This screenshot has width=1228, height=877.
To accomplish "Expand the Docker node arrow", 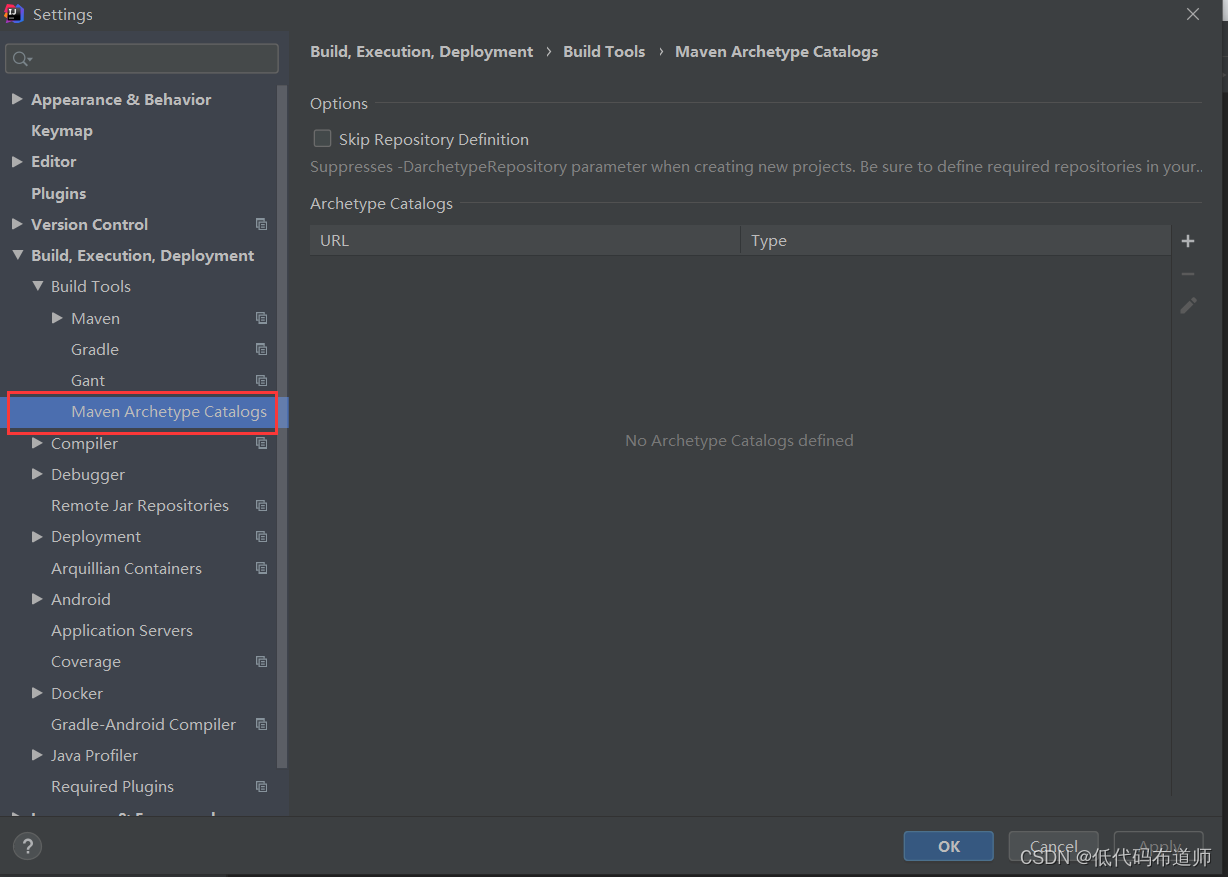I will point(37,693).
